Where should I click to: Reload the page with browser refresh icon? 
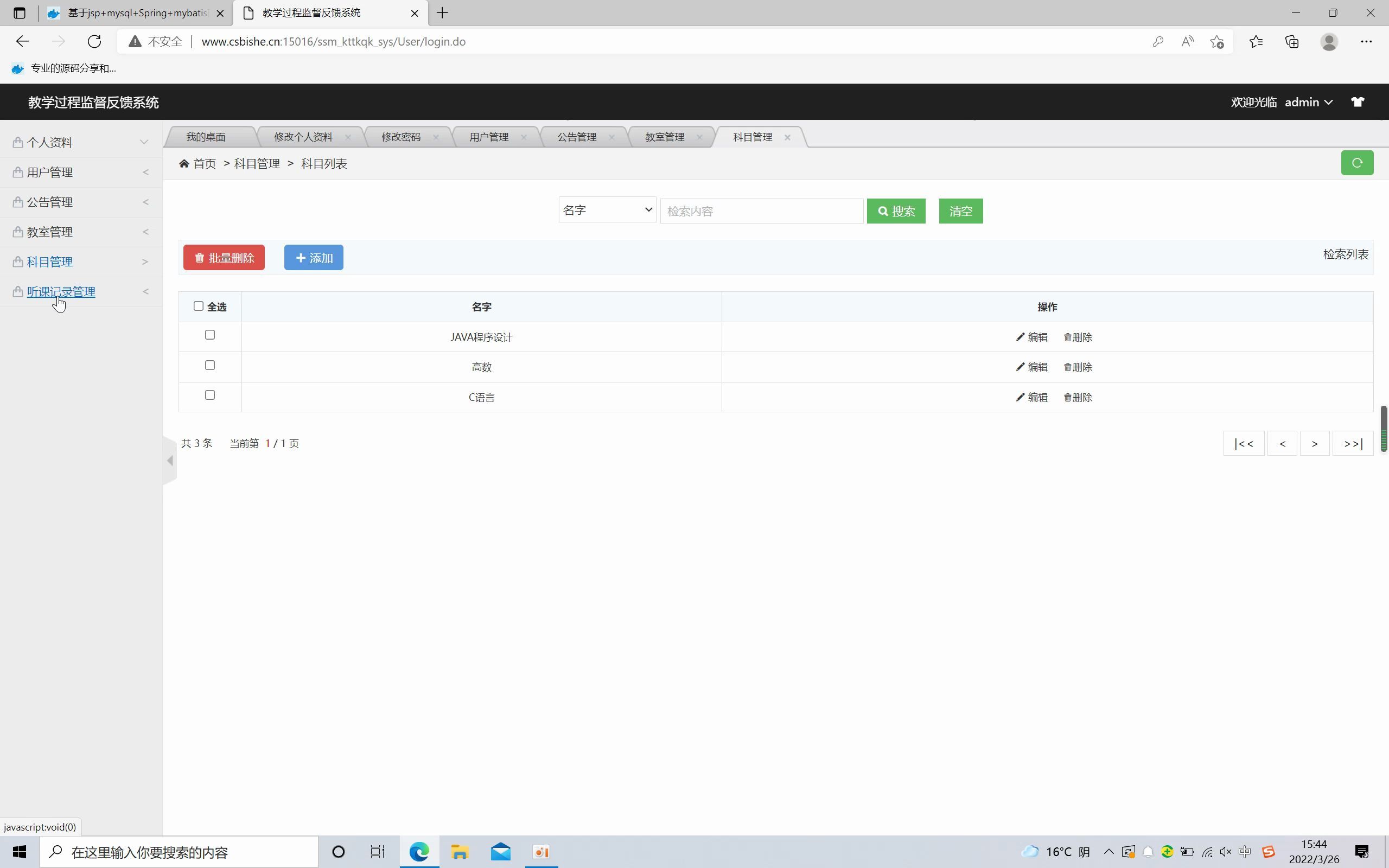(x=95, y=41)
